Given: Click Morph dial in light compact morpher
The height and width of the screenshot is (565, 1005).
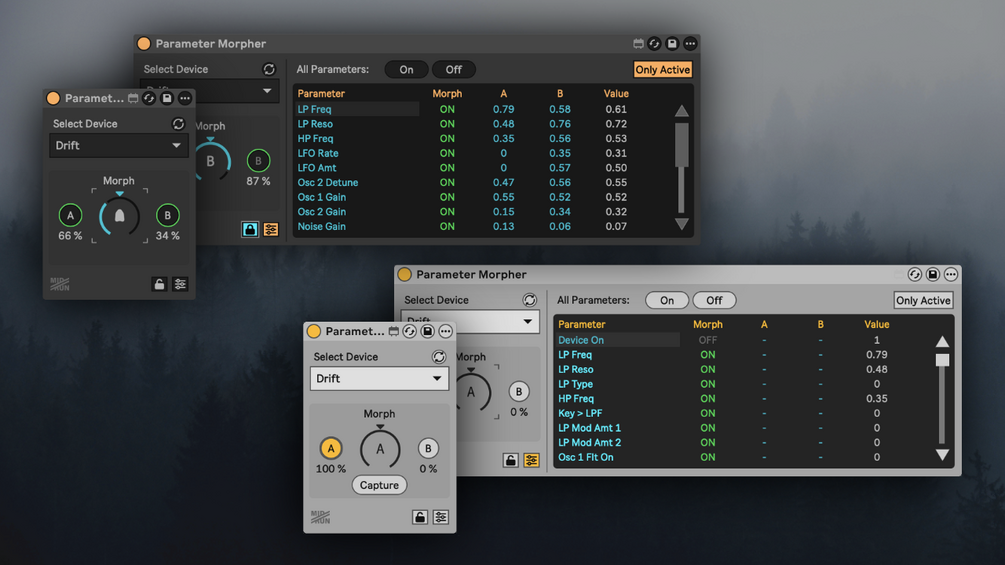Looking at the screenshot, I should point(380,450).
